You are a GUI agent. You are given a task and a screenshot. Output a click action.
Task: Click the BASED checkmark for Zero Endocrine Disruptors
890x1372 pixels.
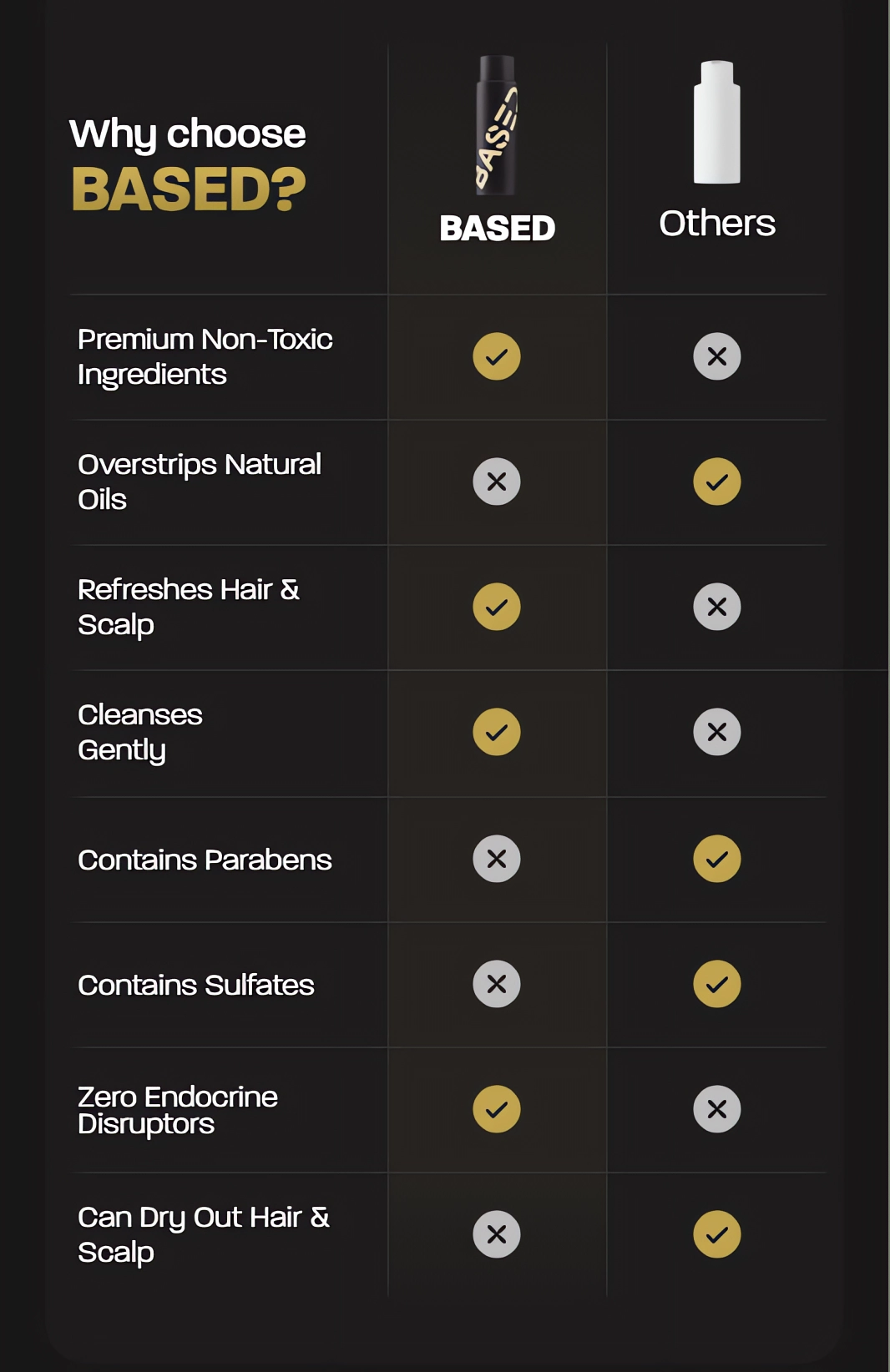(497, 1109)
